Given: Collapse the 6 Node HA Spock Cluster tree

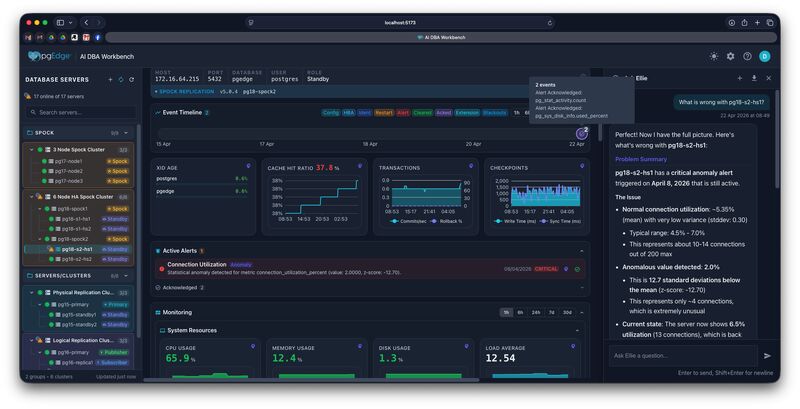Looking at the screenshot, I should pos(32,196).
